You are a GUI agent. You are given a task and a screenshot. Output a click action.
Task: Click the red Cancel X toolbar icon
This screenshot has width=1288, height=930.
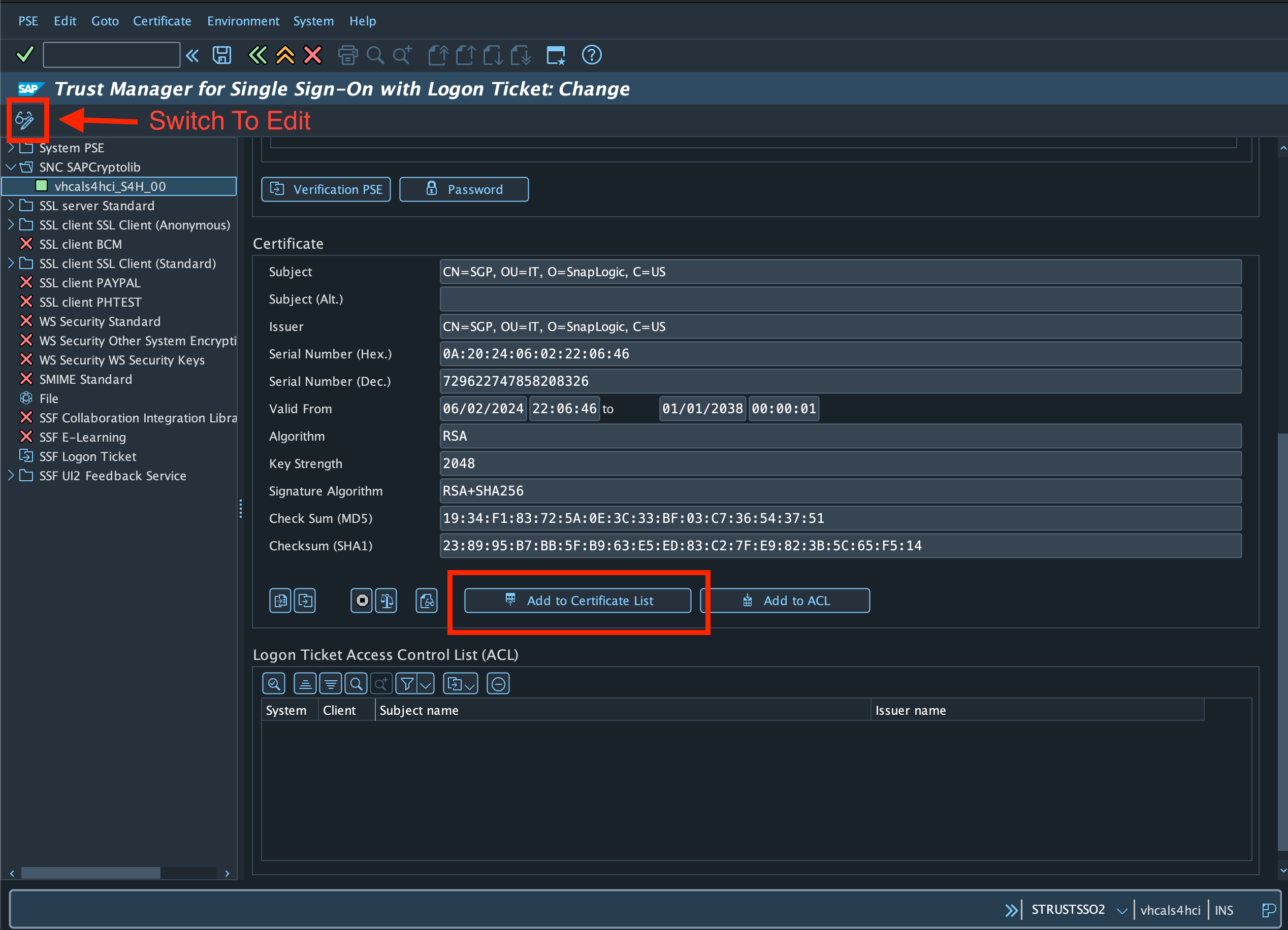tap(313, 55)
